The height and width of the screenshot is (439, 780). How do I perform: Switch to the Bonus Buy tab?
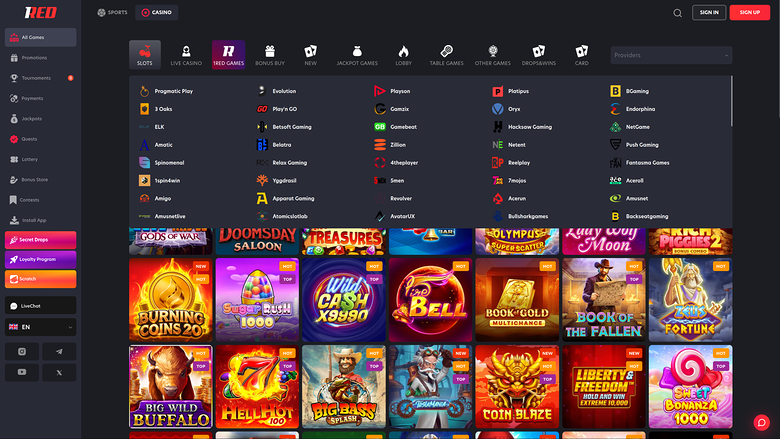tap(270, 55)
